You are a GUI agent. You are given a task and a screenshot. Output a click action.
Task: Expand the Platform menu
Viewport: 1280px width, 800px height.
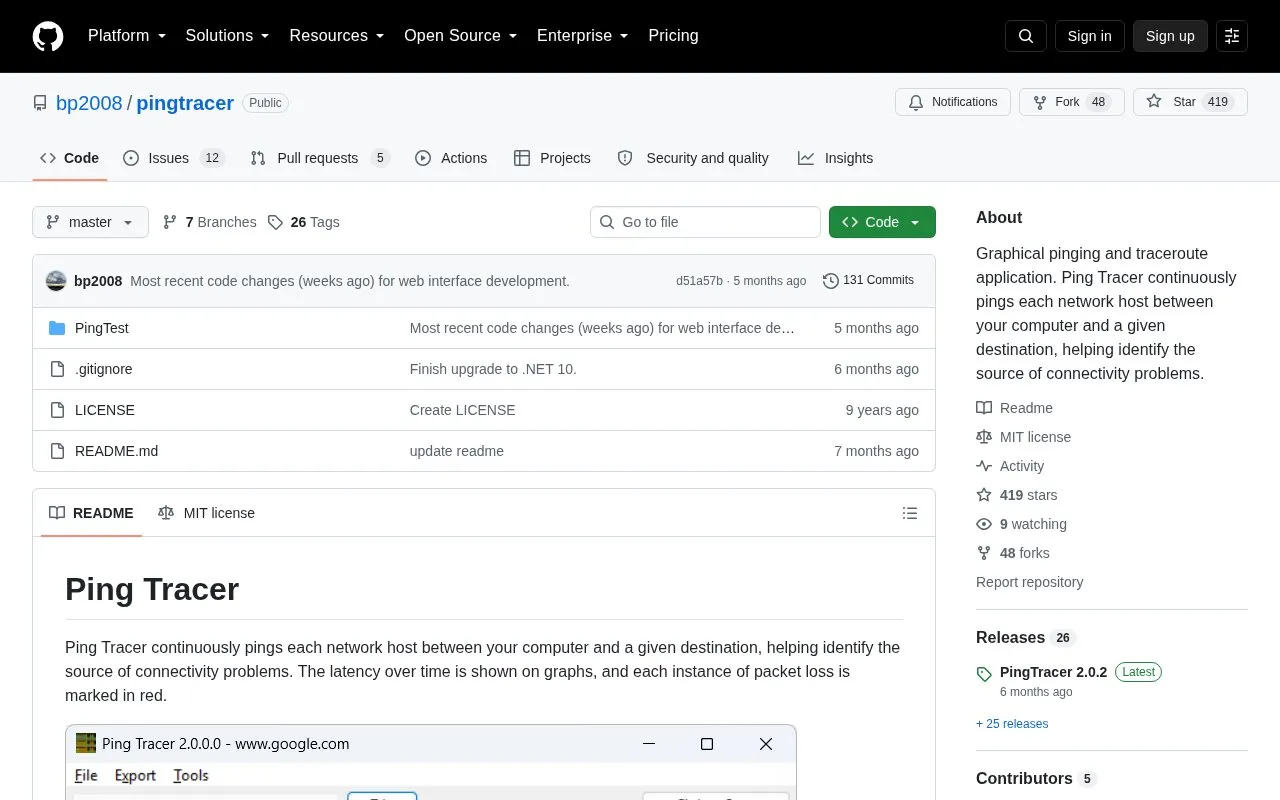point(127,36)
